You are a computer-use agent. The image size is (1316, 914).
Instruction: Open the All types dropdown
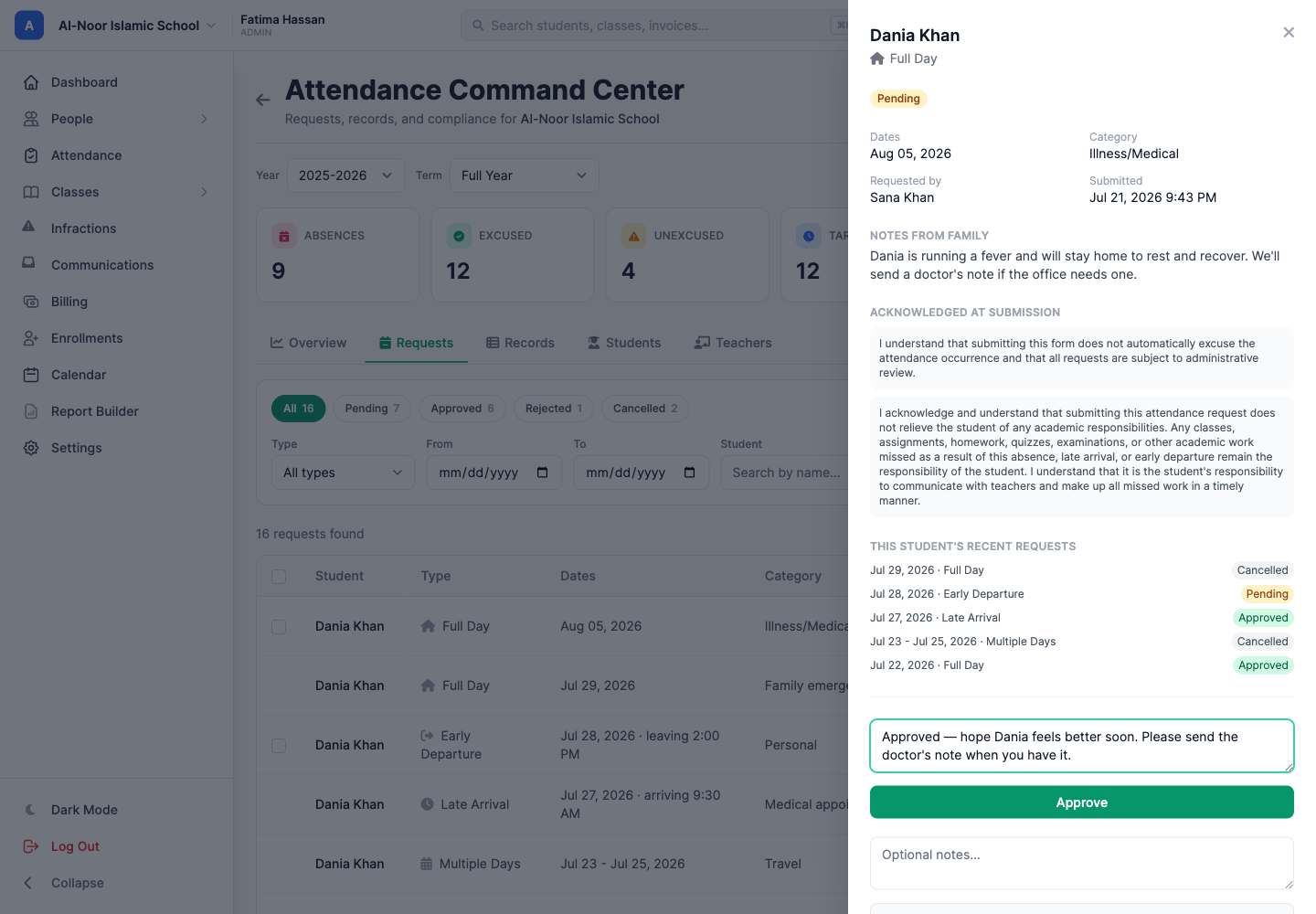(x=343, y=473)
